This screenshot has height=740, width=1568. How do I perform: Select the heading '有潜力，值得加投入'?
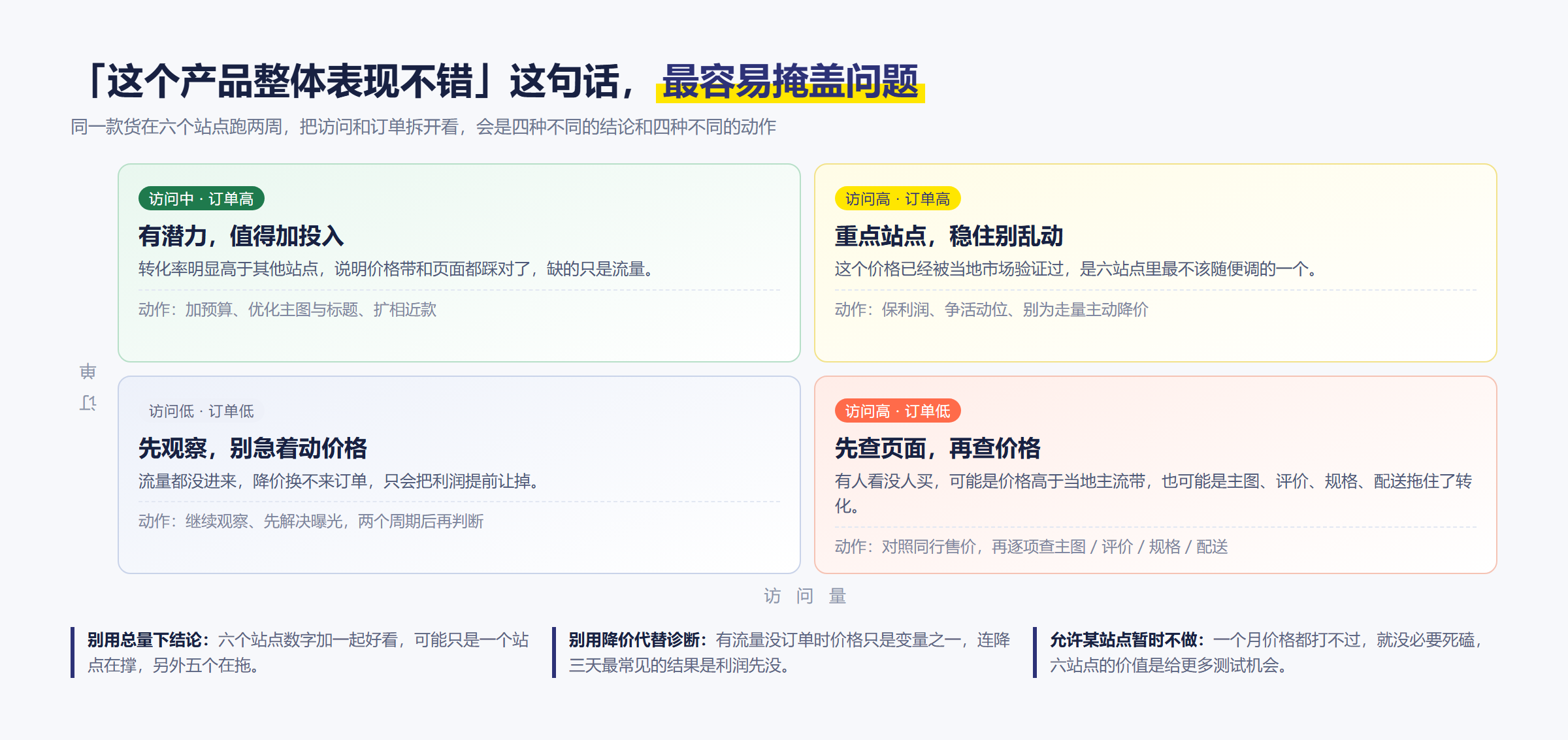[x=241, y=236]
